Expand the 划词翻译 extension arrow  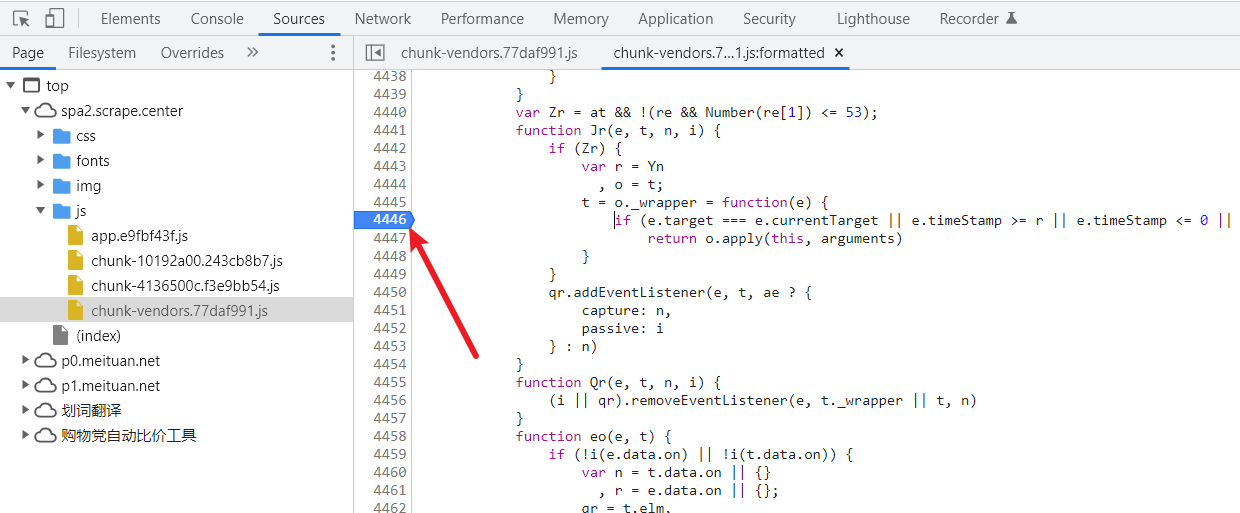click(x=25, y=411)
